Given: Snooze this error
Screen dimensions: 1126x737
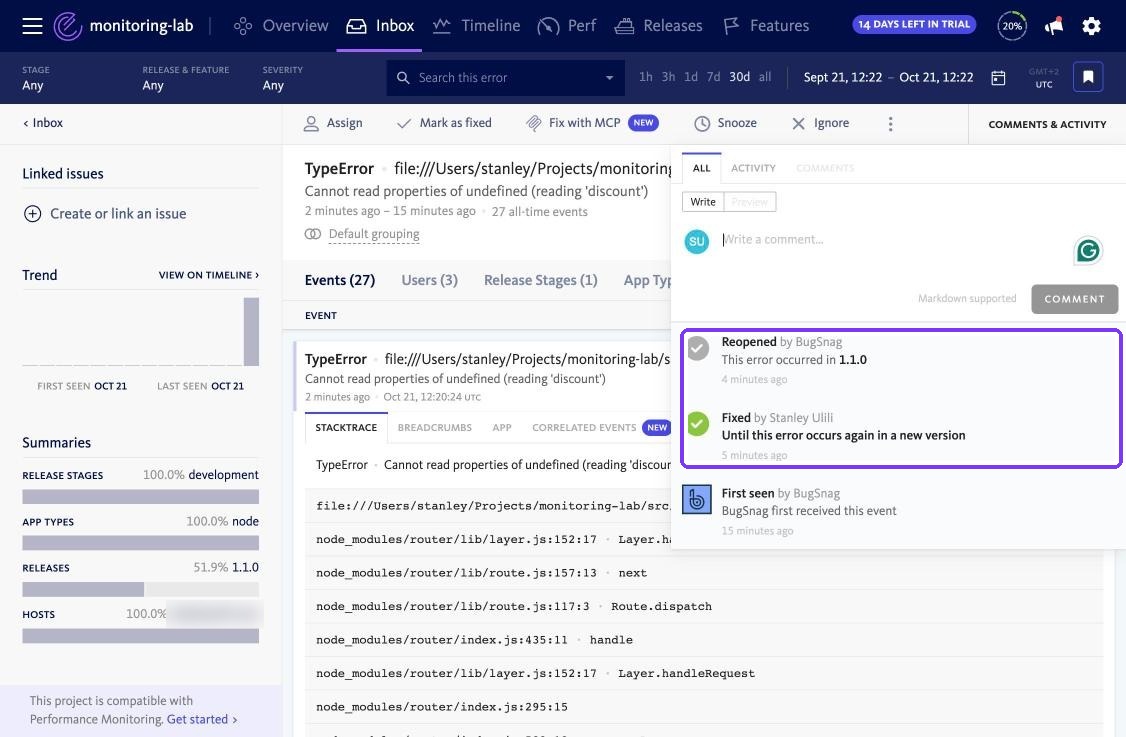Looking at the screenshot, I should (x=725, y=124).
